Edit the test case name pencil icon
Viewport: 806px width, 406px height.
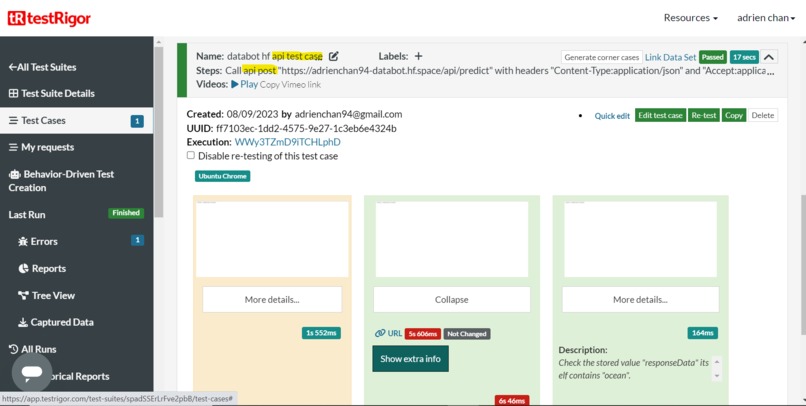pos(334,57)
